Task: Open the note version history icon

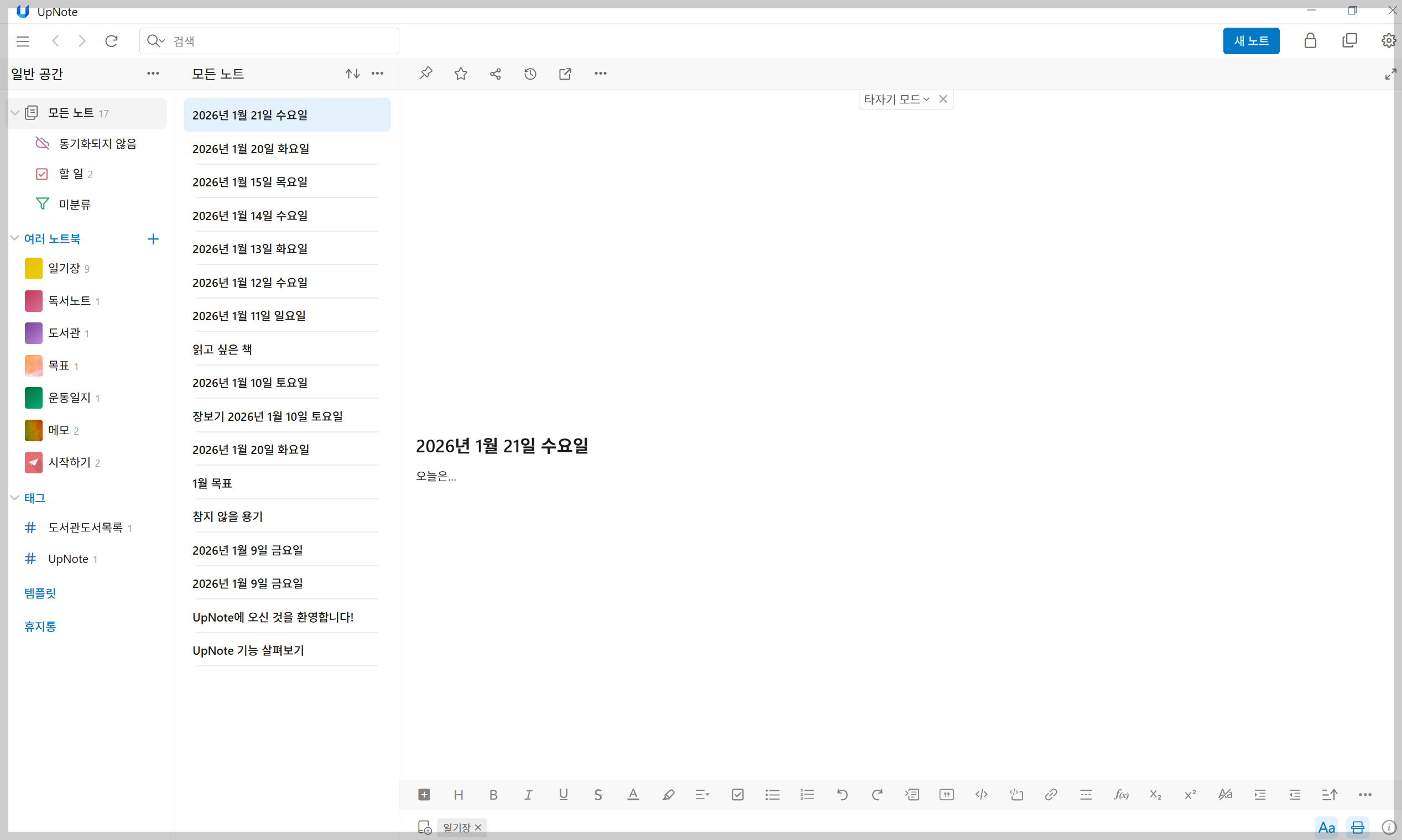Action: [530, 74]
